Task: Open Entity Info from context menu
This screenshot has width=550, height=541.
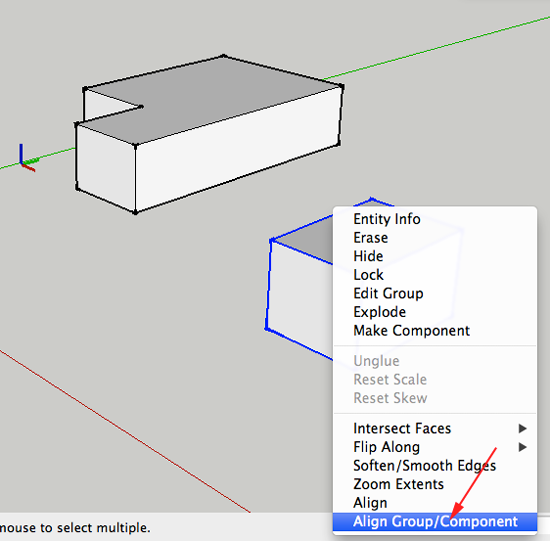Action: pos(435,219)
